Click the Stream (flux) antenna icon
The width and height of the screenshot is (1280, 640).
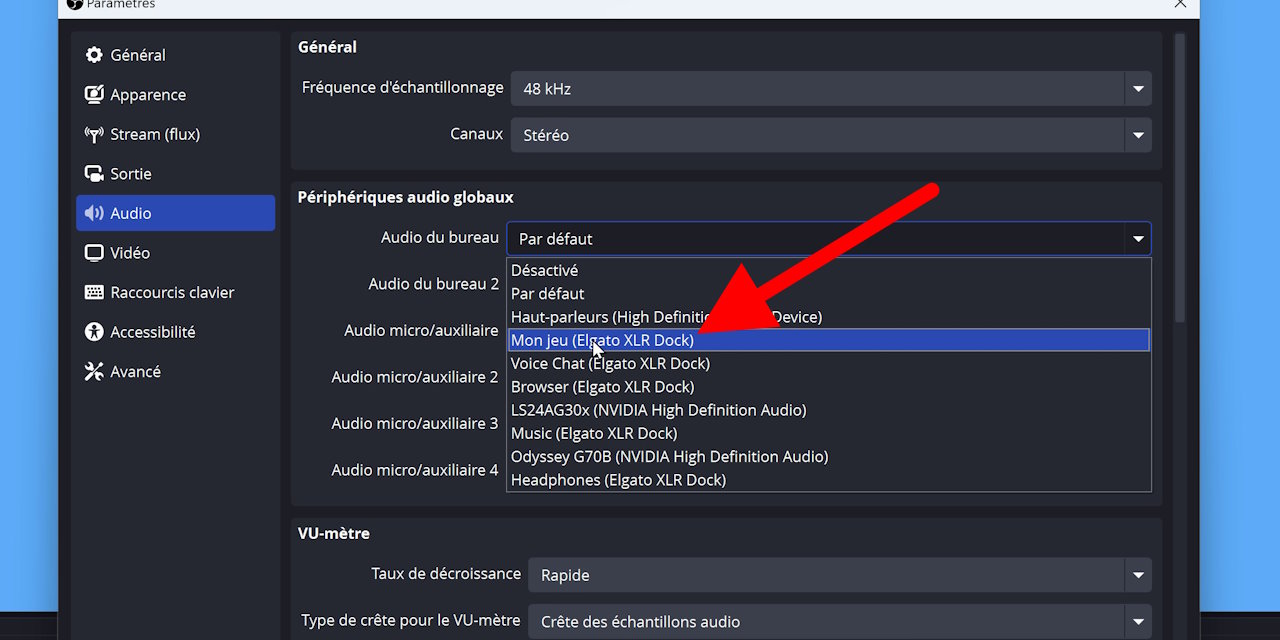click(x=94, y=134)
